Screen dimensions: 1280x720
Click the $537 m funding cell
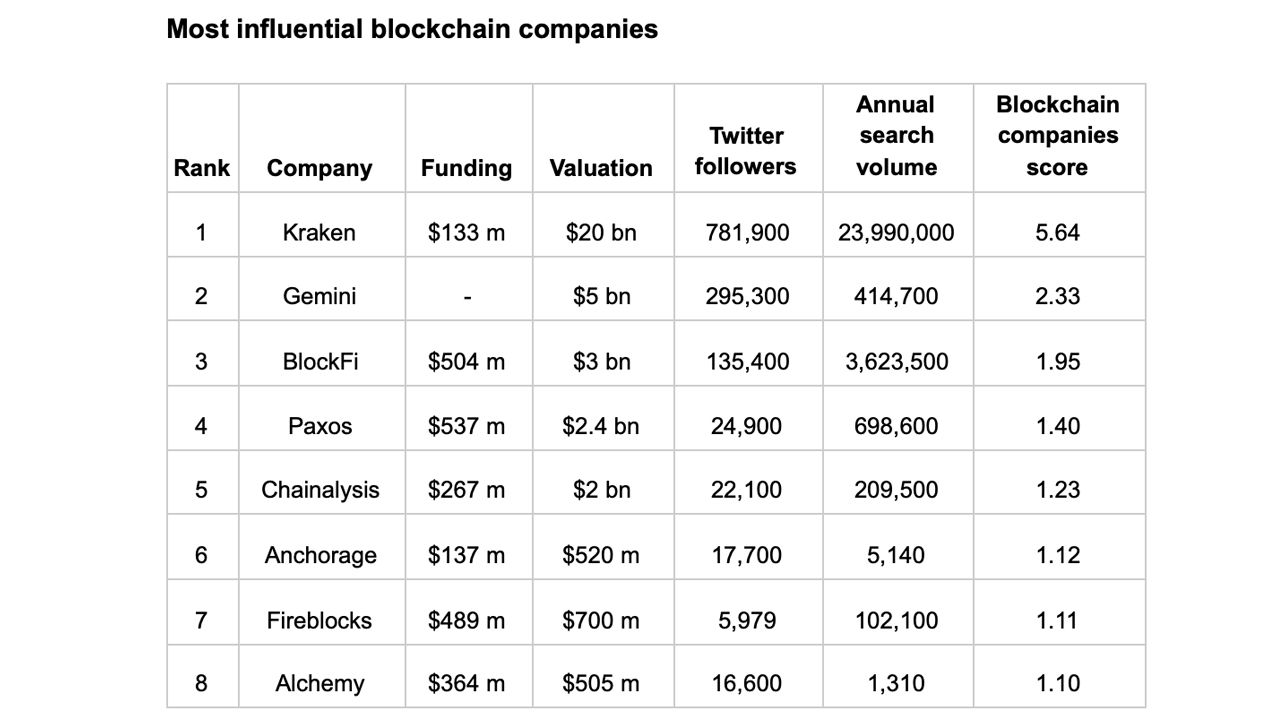(466, 426)
